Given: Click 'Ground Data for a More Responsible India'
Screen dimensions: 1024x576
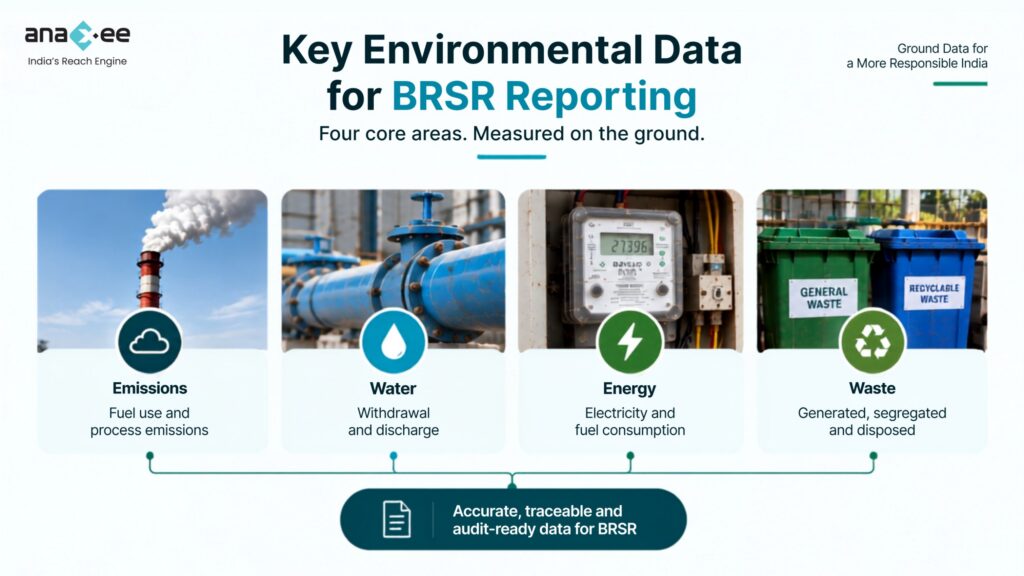Looking at the screenshot, I should tap(917, 56).
